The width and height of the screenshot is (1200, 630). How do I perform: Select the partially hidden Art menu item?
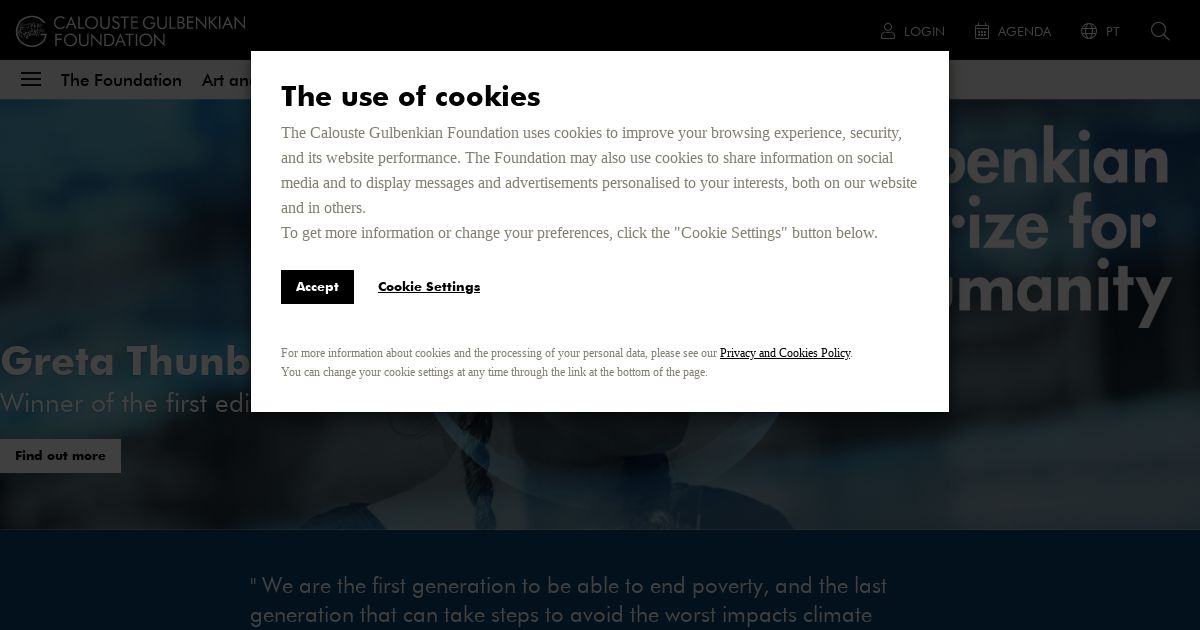[x=226, y=80]
